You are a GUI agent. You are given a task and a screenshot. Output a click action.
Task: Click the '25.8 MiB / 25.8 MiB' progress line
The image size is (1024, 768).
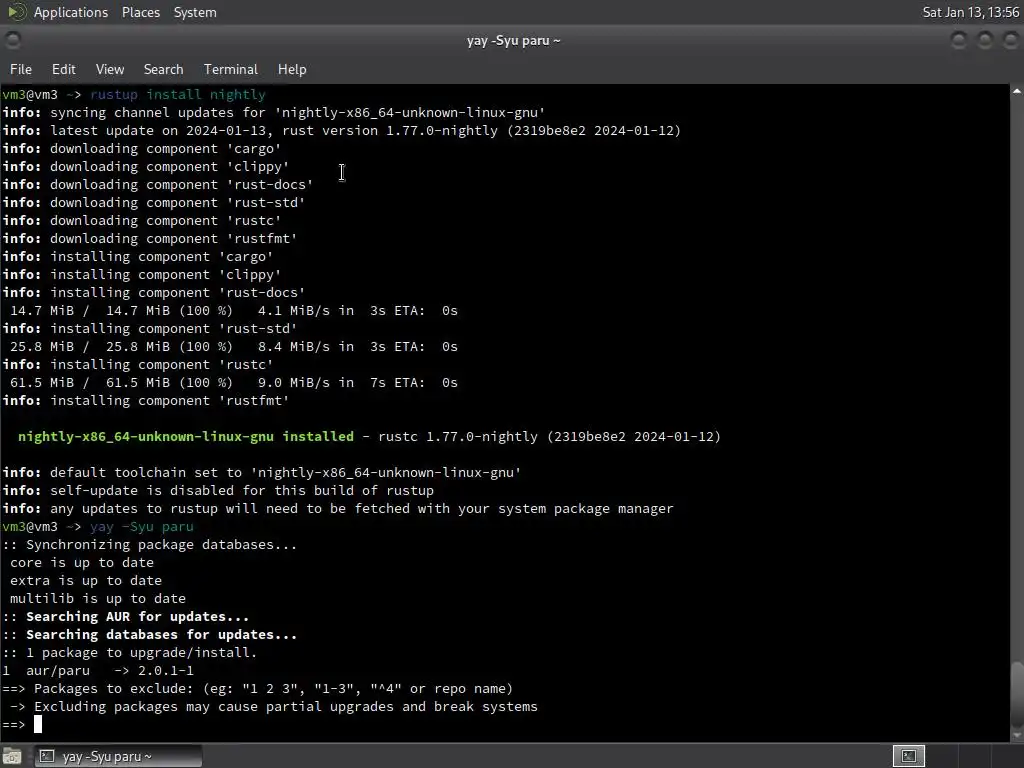coord(234,347)
